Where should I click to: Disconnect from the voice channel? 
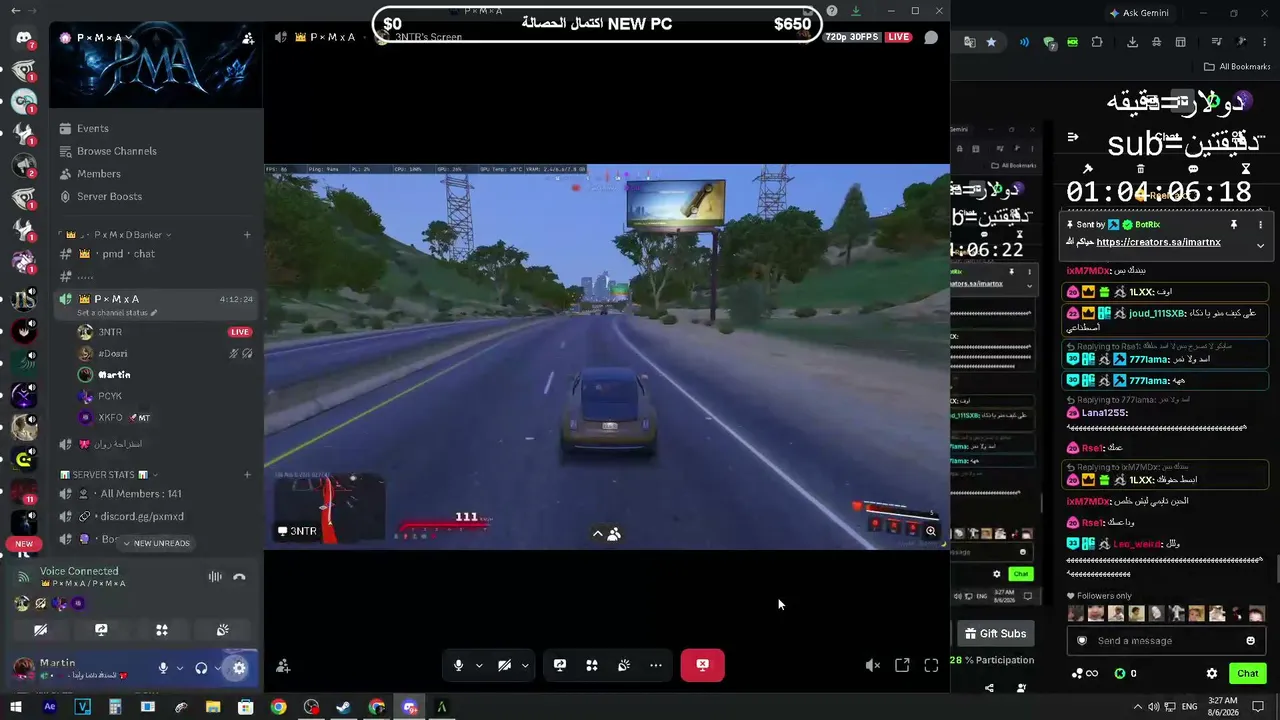point(239,577)
